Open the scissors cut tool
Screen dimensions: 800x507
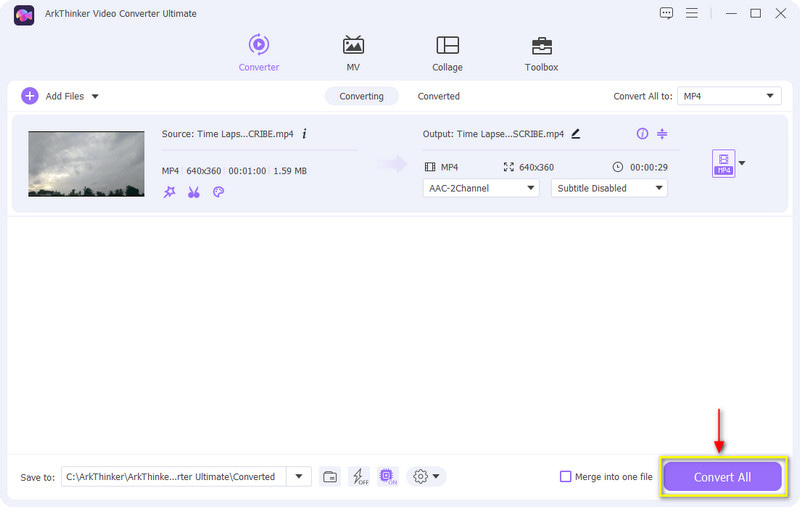[193, 192]
